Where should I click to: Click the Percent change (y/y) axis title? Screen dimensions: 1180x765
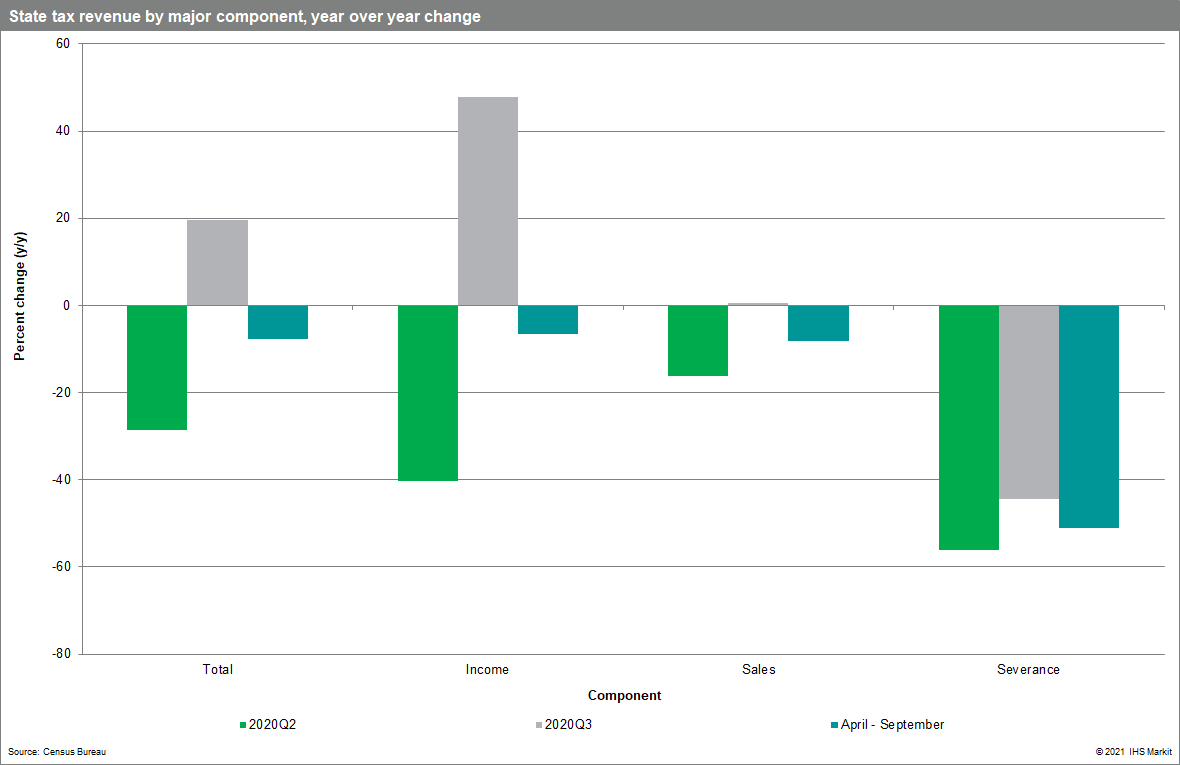click(19, 304)
